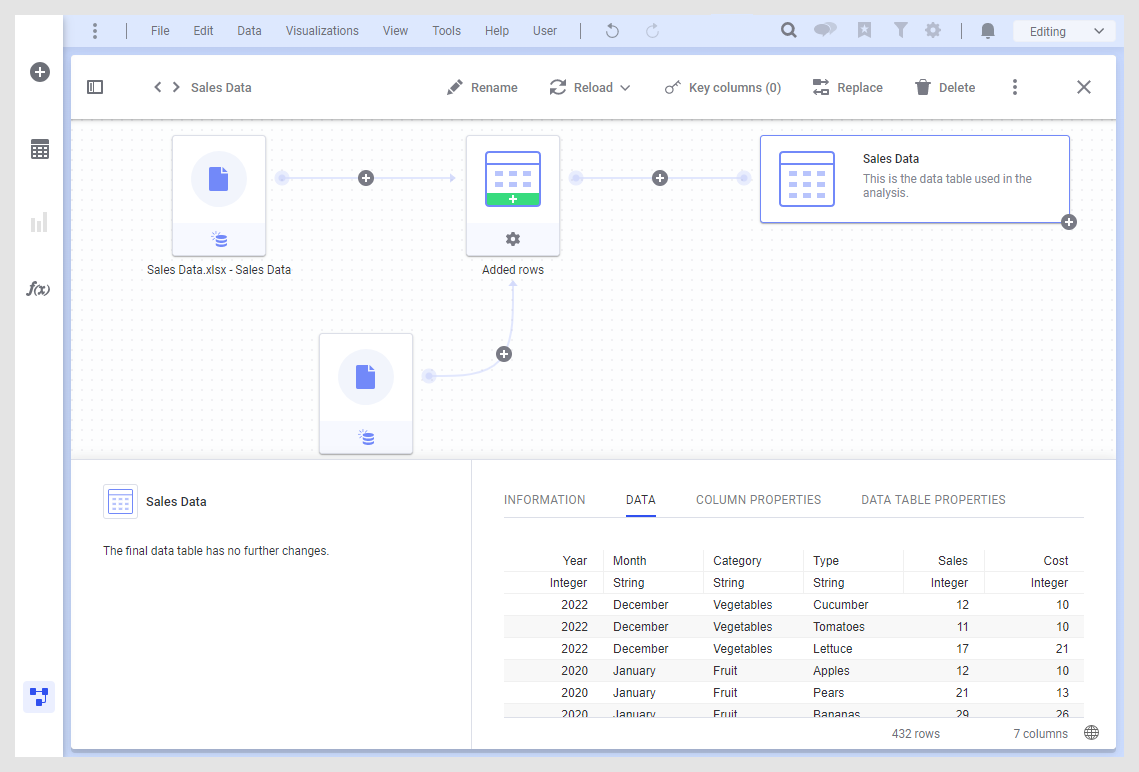The image size is (1139, 772).
Task: Click gear icon on Added rows node
Action: 513,239
